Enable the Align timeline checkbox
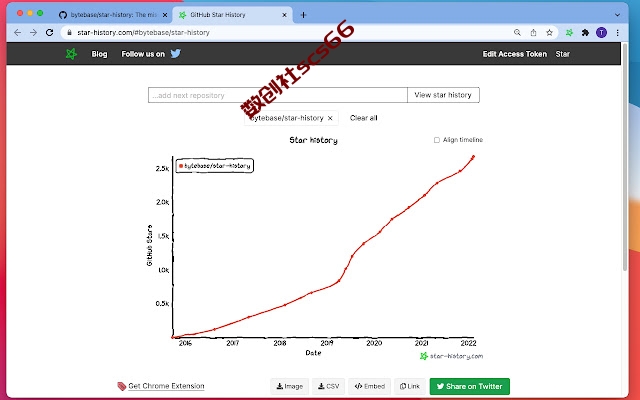This screenshot has width=640, height=400. pos(437,140)
